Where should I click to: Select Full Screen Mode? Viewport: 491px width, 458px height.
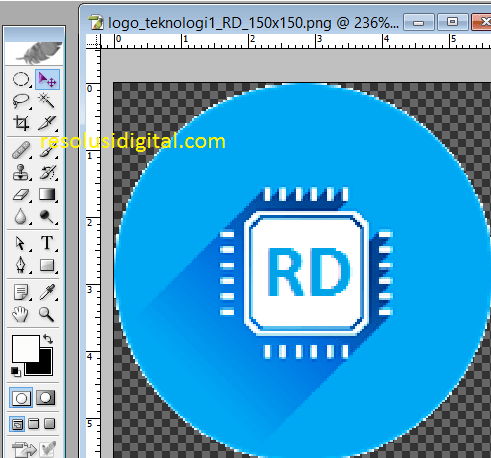click(x=49, y=424)
